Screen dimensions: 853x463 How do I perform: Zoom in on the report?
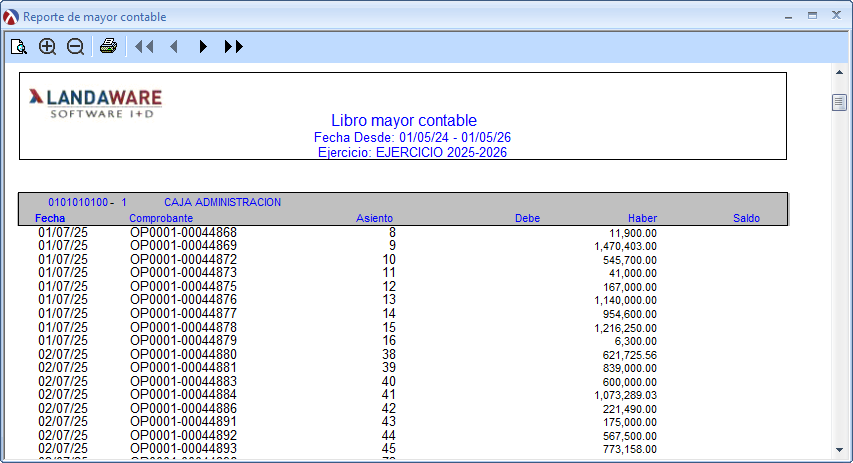click(x=47, y=47)
